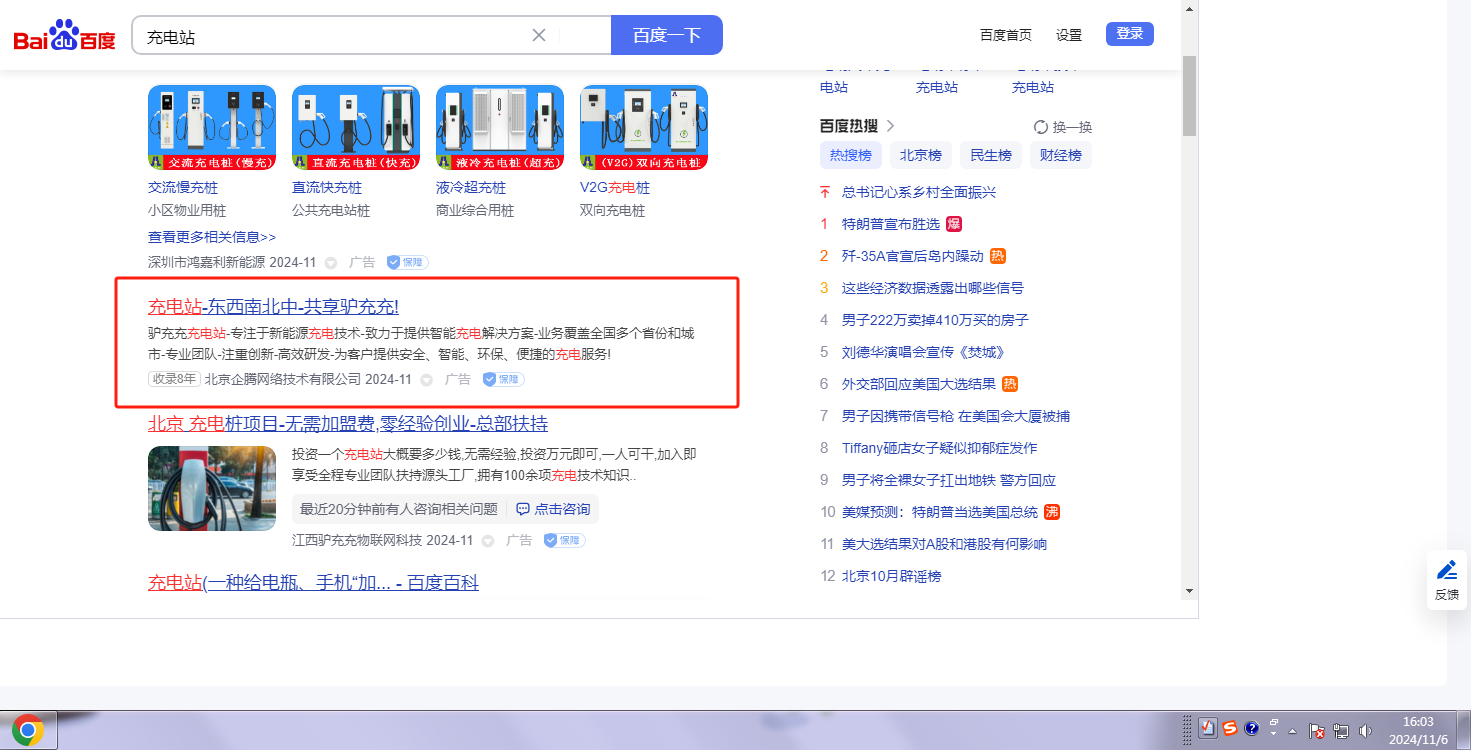The image size is (1471, 750).
Task: Open the 直流快充桩 thumbnail image
Action: [356, 127]
